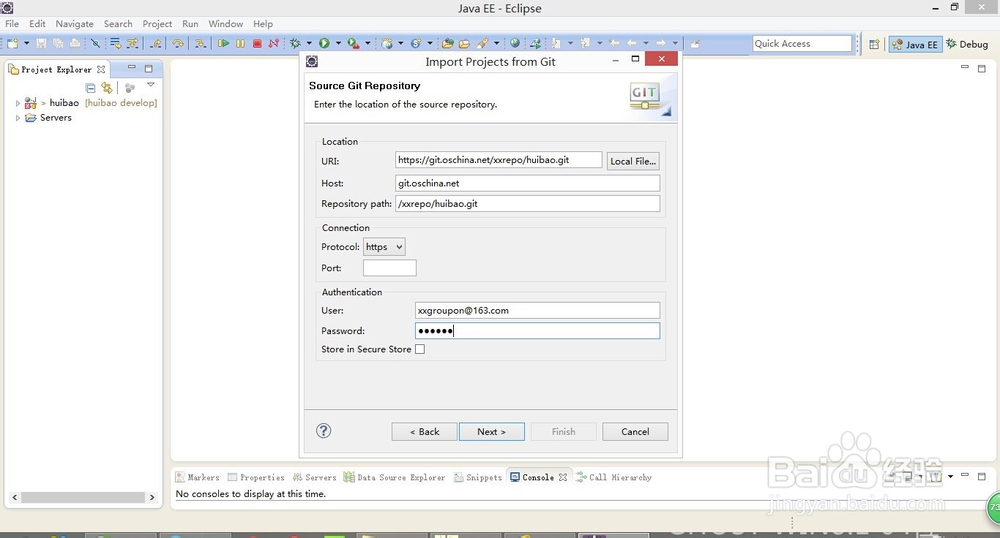This screenshot has height=538, width=1000.
Task: Open the Run launch dropdown arrow
Action: coord(338,43)
